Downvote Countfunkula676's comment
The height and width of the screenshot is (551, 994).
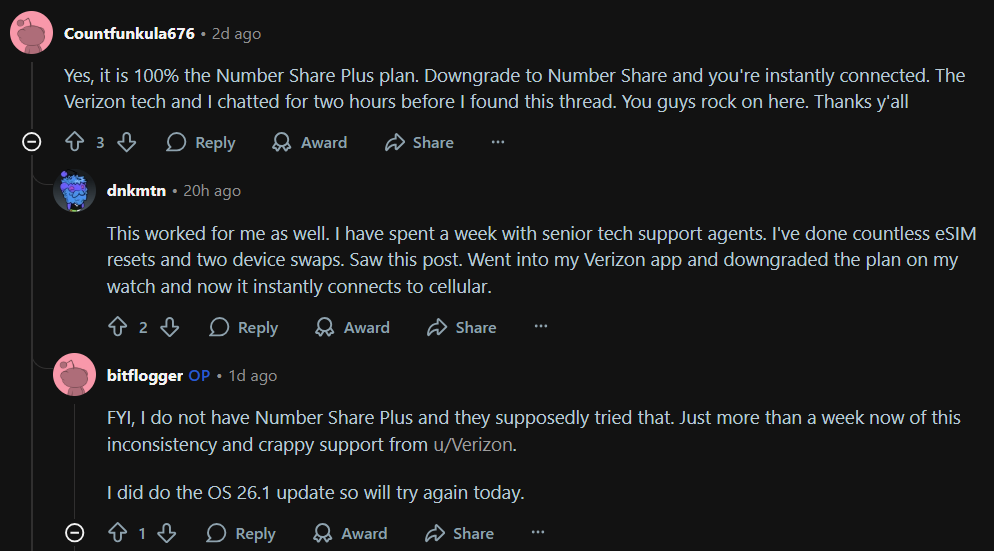coord(126,143)
